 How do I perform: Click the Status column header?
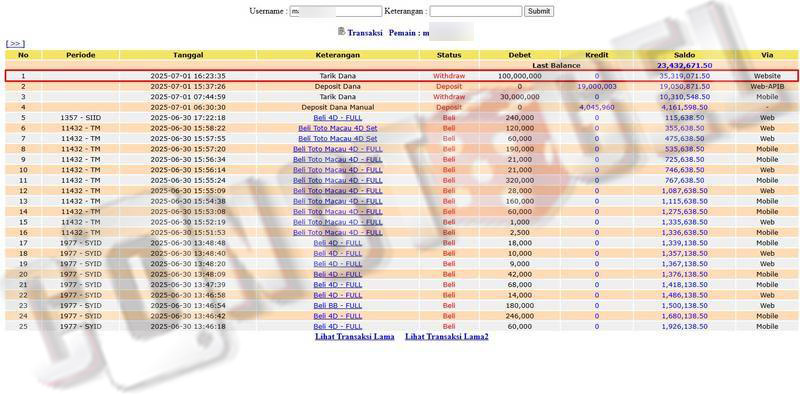pos(449,55)
